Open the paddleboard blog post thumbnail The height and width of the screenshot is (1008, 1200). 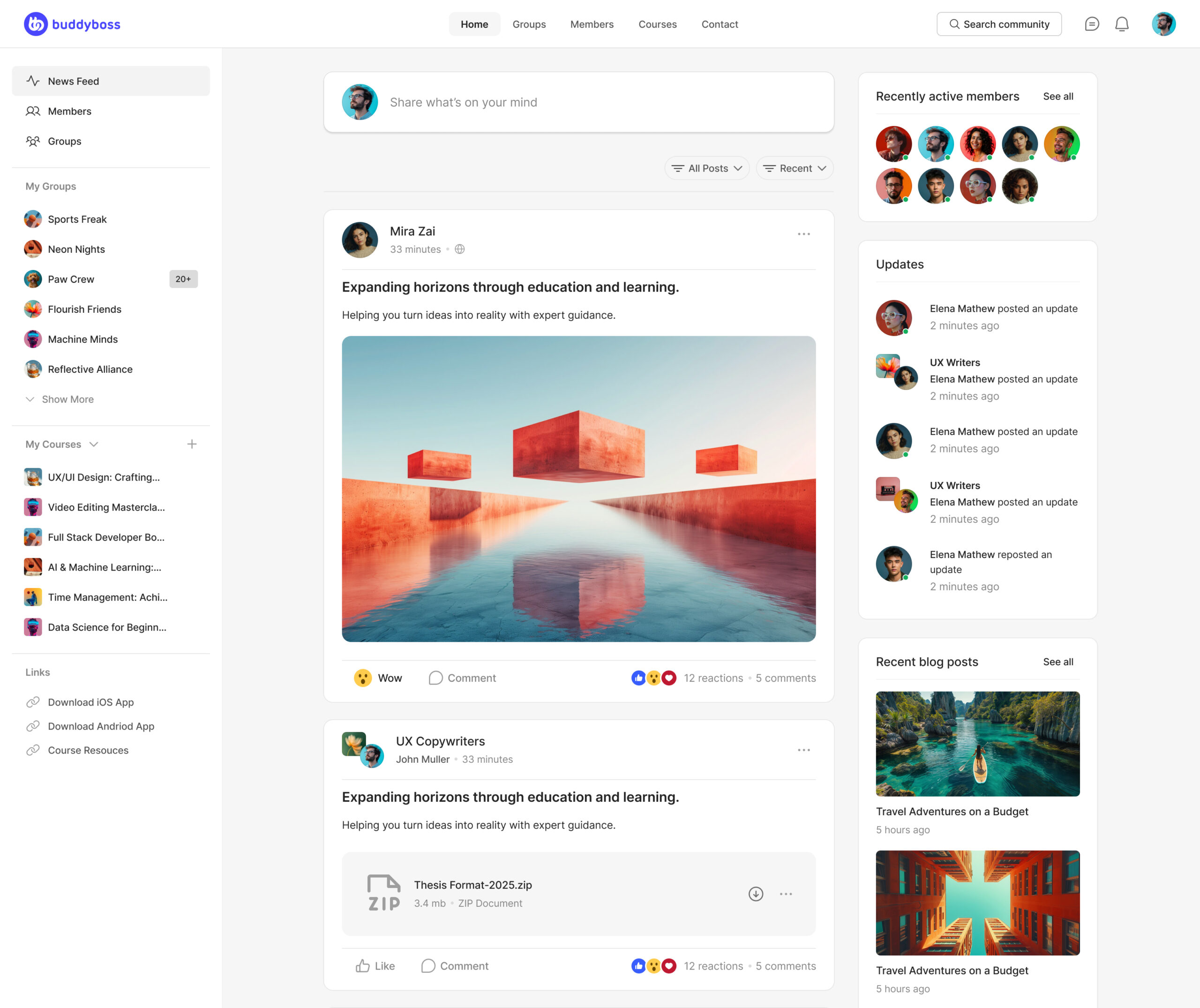[x=978, y=744]
